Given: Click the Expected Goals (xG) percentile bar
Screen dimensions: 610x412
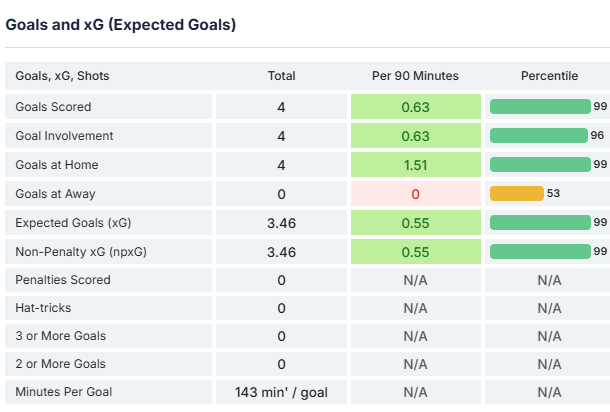Looking at the screenshot, I should point(540,223).
